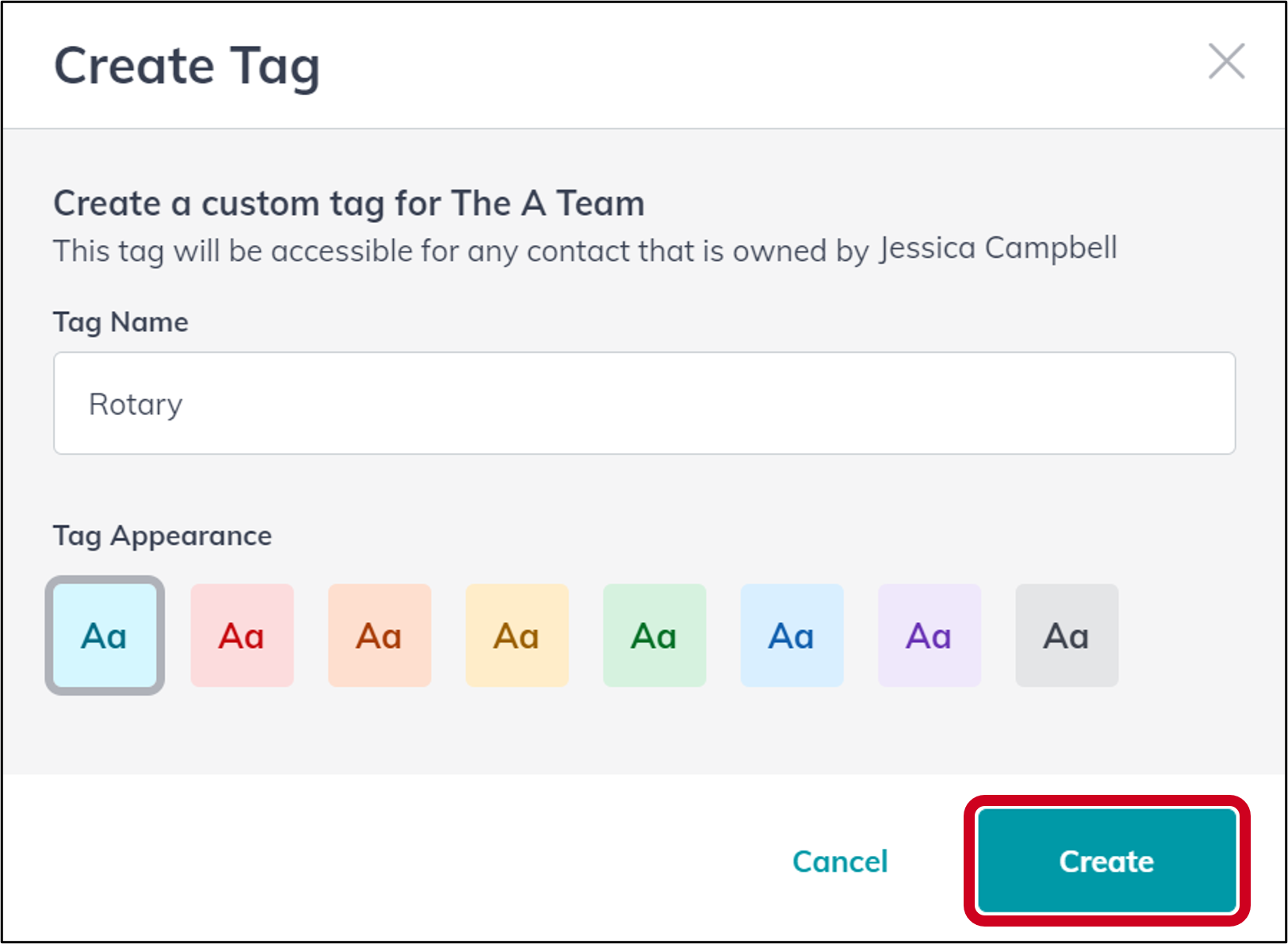Pick the neutral gray Aa style
1288x944 pixels.
[x=1067, y=635]
